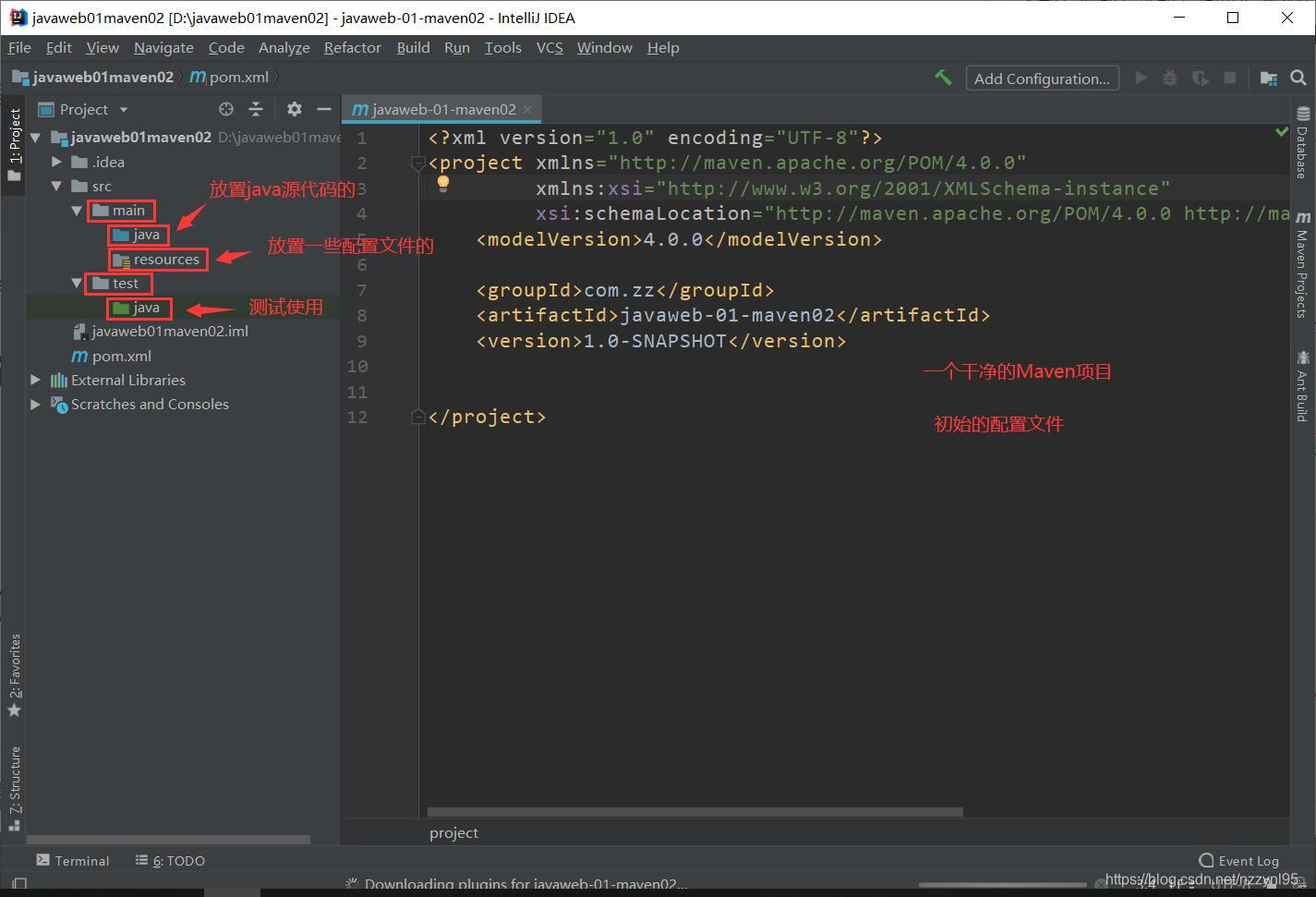Click Add Configuration... button

(1042, 79)
